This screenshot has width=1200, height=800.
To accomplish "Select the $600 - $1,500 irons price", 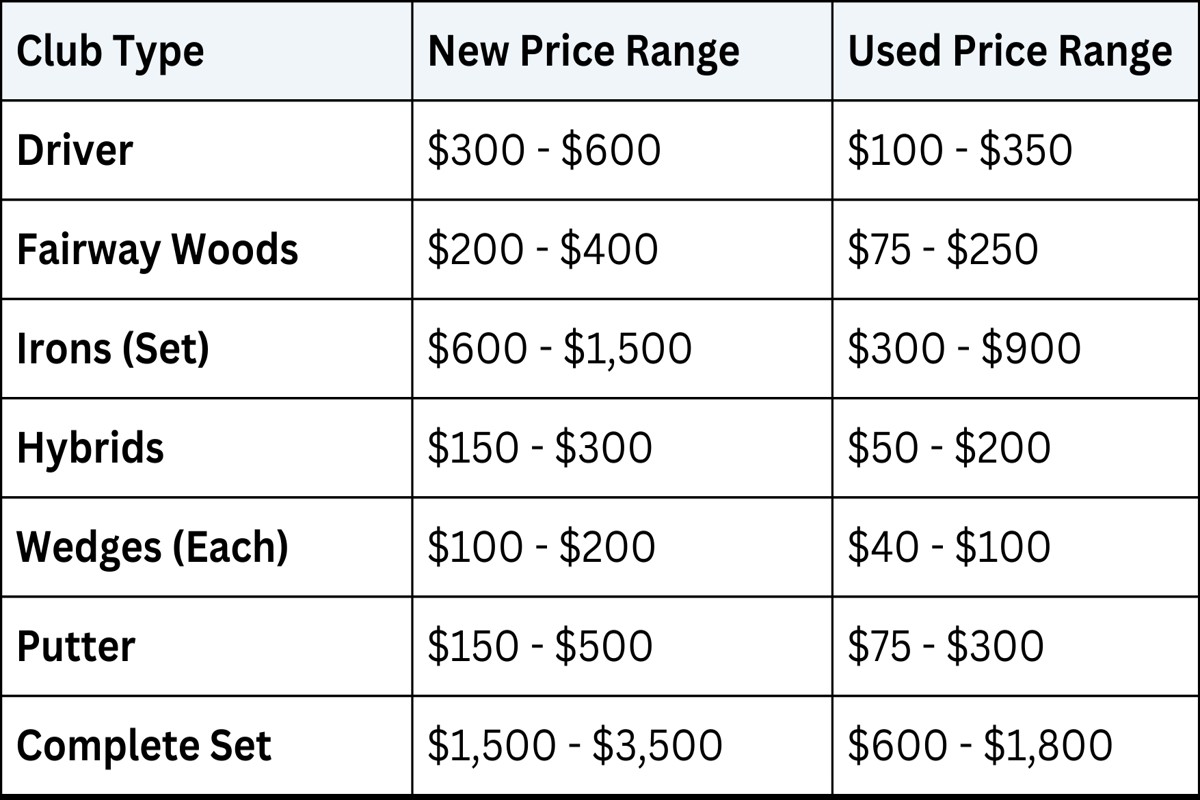I will [559, 348].
